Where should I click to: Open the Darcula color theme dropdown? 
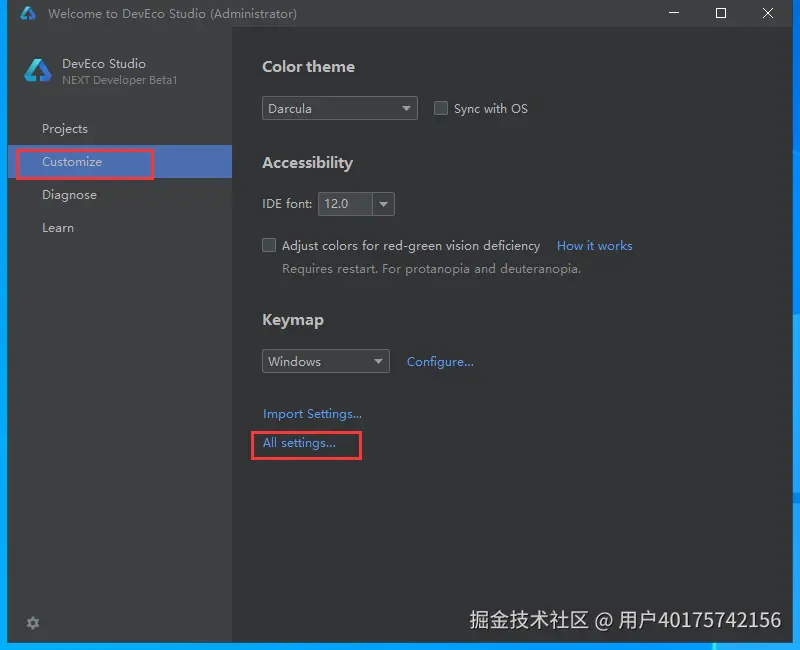tap(340, 108)
